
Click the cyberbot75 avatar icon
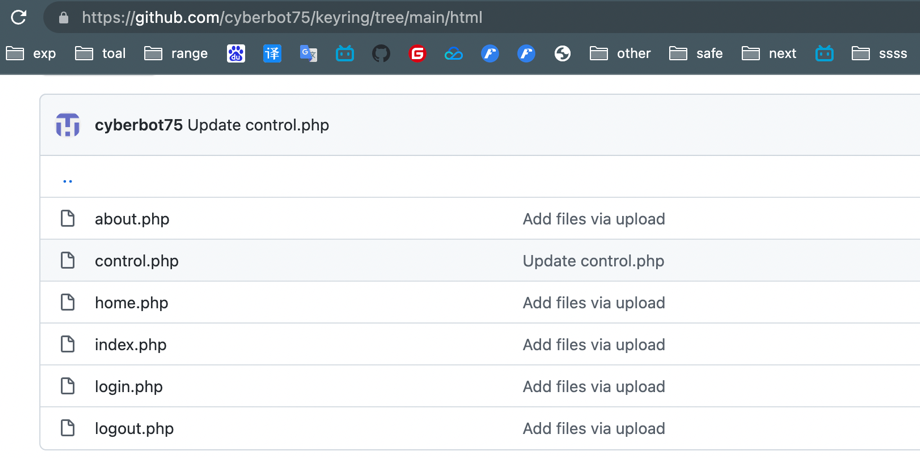click(x=68, y=125)
